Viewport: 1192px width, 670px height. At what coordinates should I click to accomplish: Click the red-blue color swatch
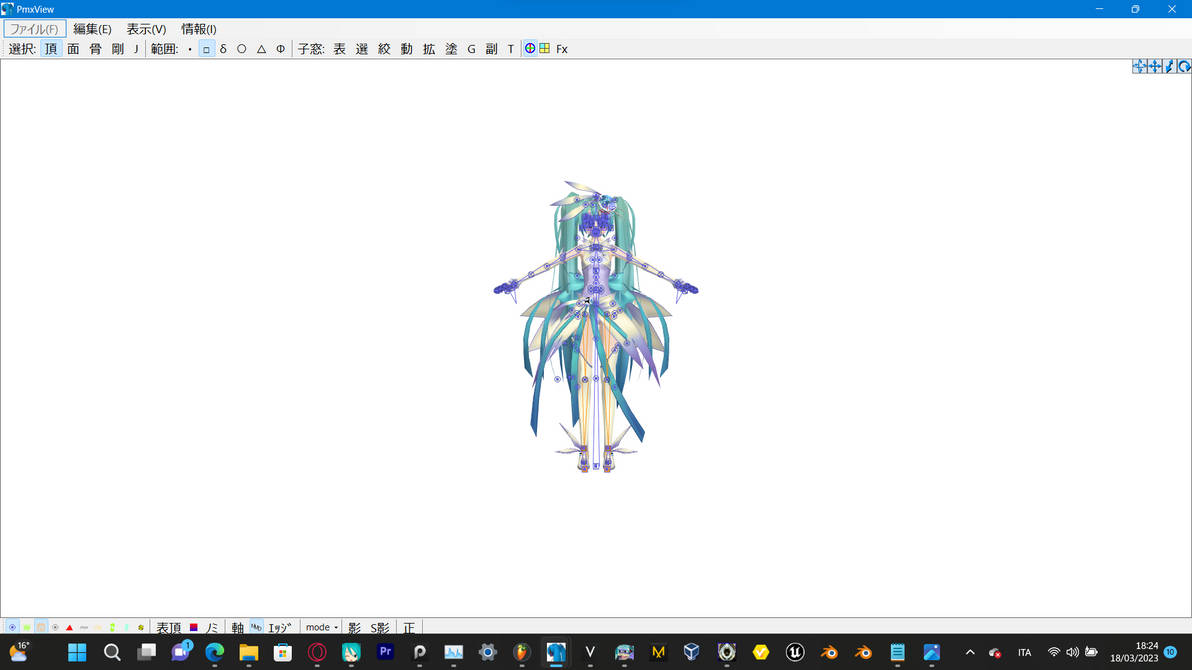tap(194, 627)
